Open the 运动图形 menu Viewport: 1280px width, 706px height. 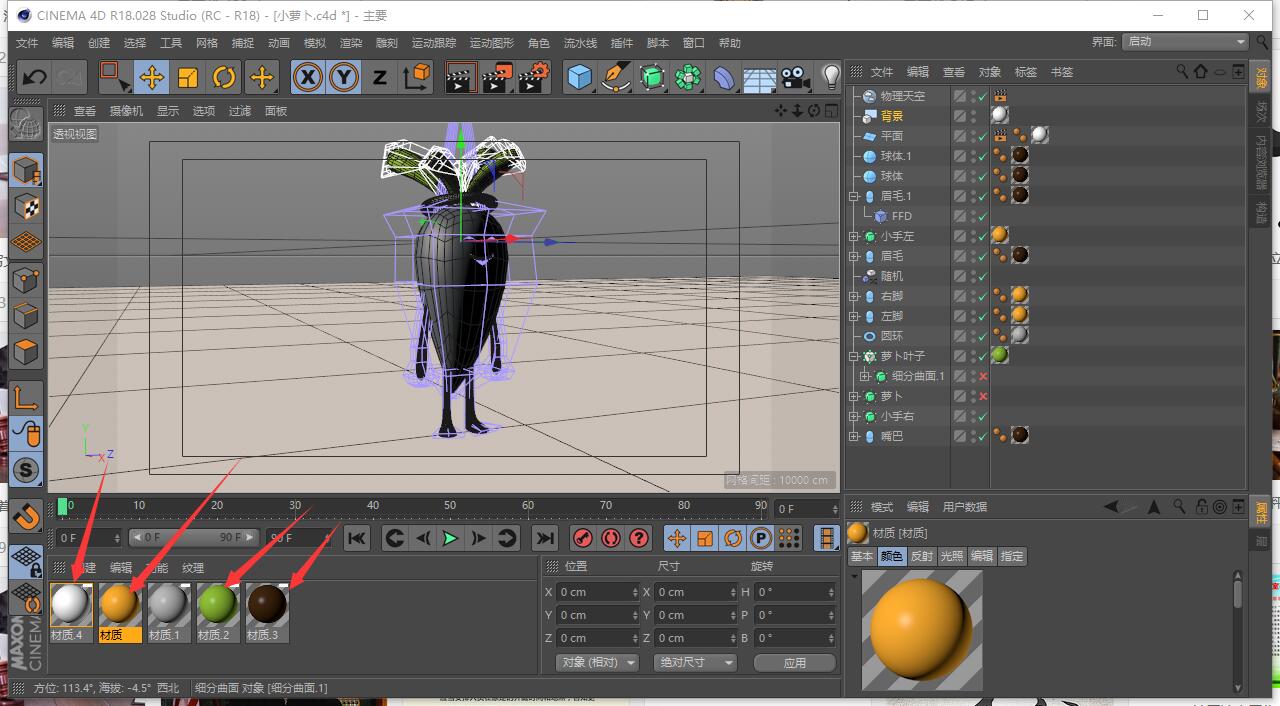click(492, 43)
